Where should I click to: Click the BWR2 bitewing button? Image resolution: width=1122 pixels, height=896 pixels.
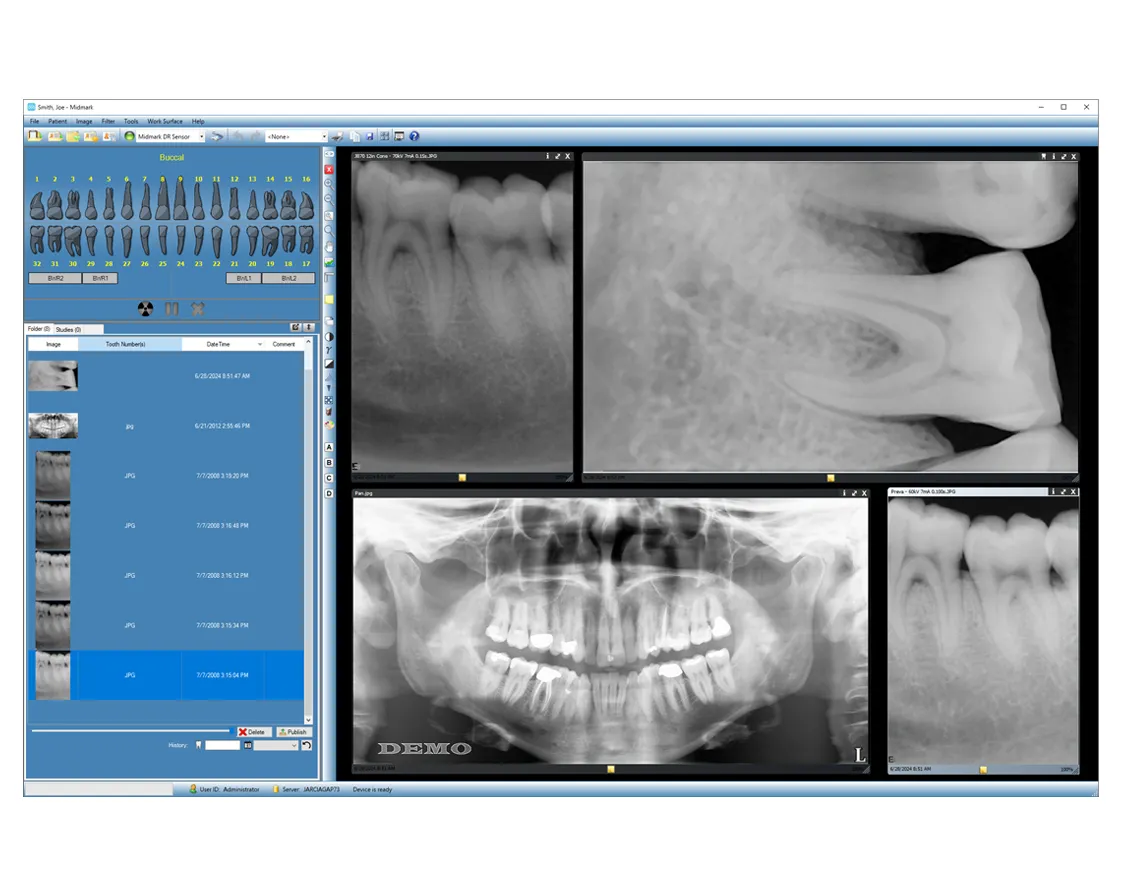click(55, 278)
